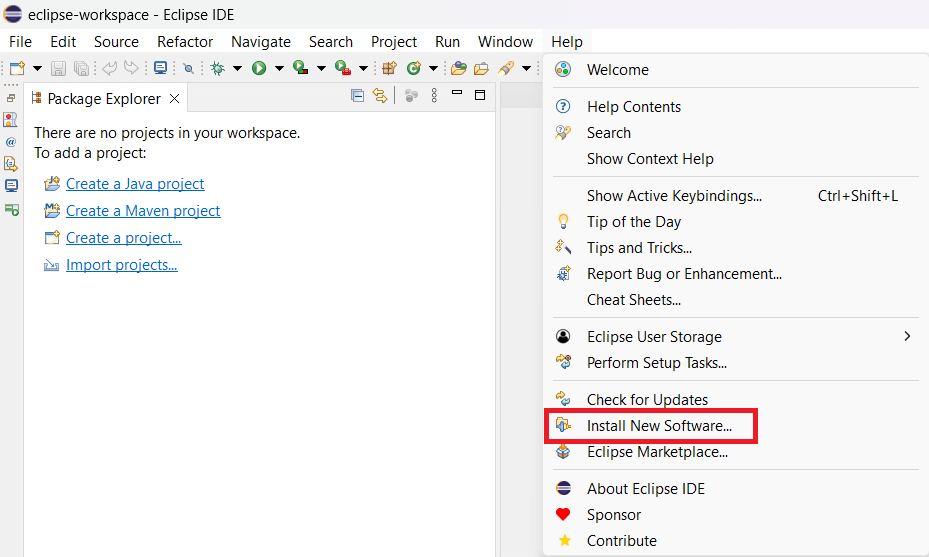Toggle Skip All Breakpoints
Image resolution: width=929 pixels, height=557 pixels.
[188, 69]
